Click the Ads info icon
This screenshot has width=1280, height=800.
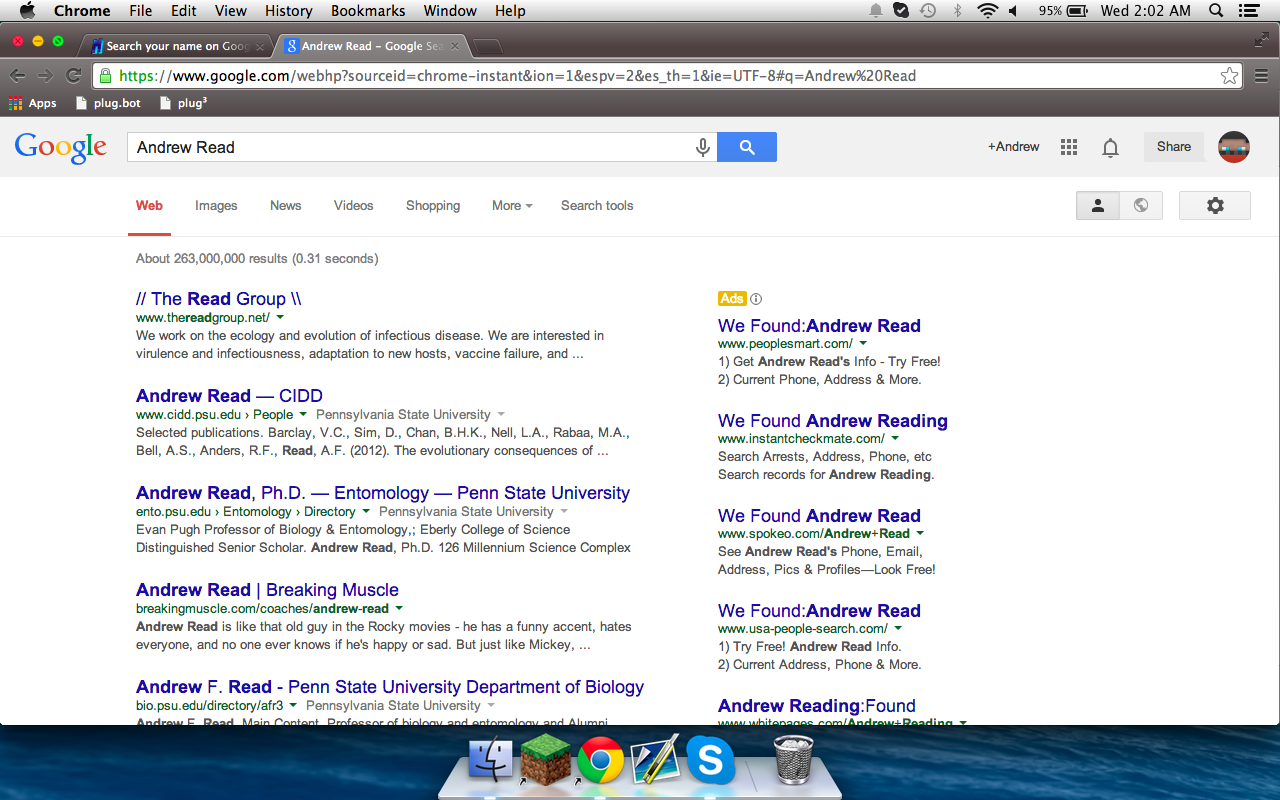tap(756, 299)
